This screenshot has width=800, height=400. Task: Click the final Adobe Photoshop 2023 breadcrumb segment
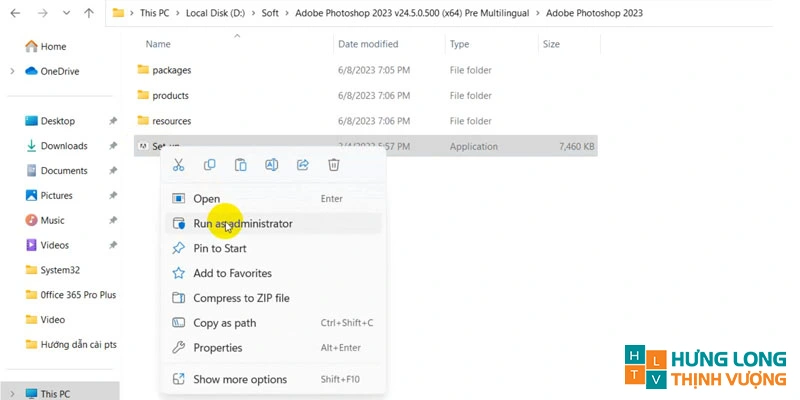click(x=594, y=13)
